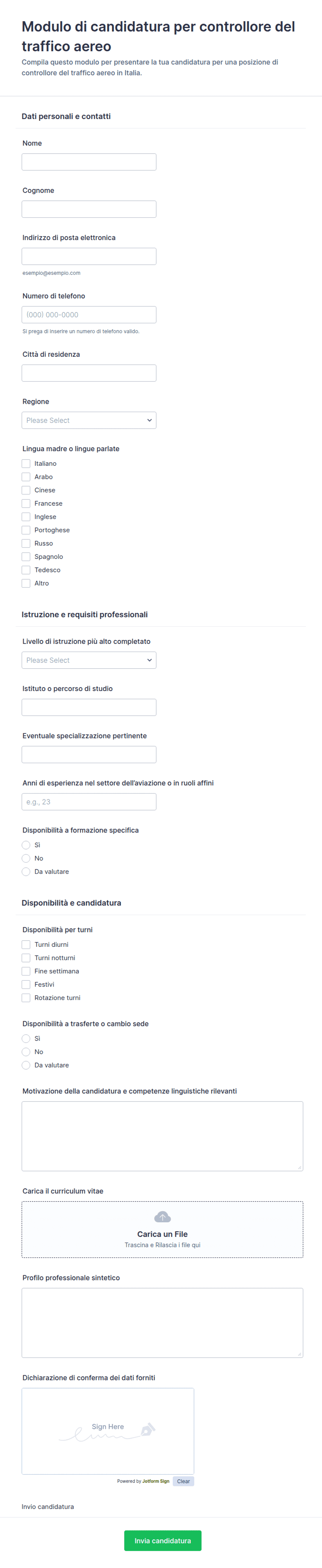Click the Numero di telefono field
The height and width of the screenshot is (1568, 322).
[x=89, y=315]
